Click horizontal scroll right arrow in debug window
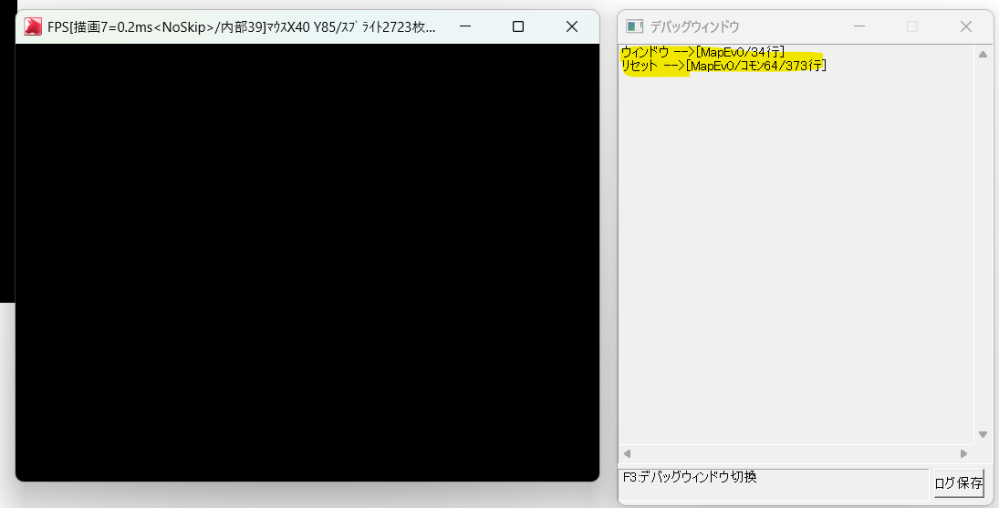This screenshot has width=999, height=508. tap(964, 454)
